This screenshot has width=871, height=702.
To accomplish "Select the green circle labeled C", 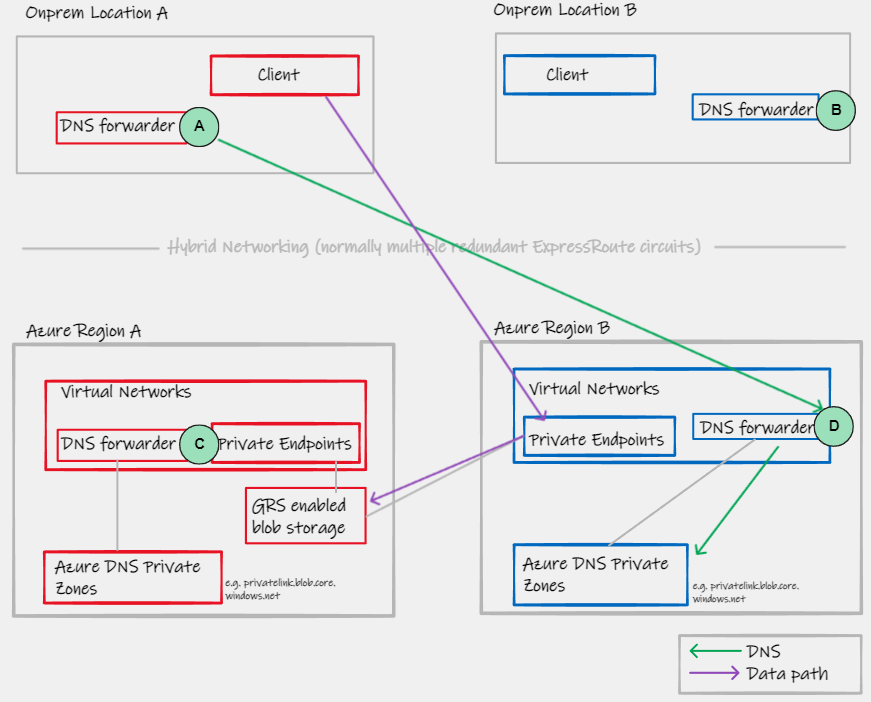I will 199,443.
